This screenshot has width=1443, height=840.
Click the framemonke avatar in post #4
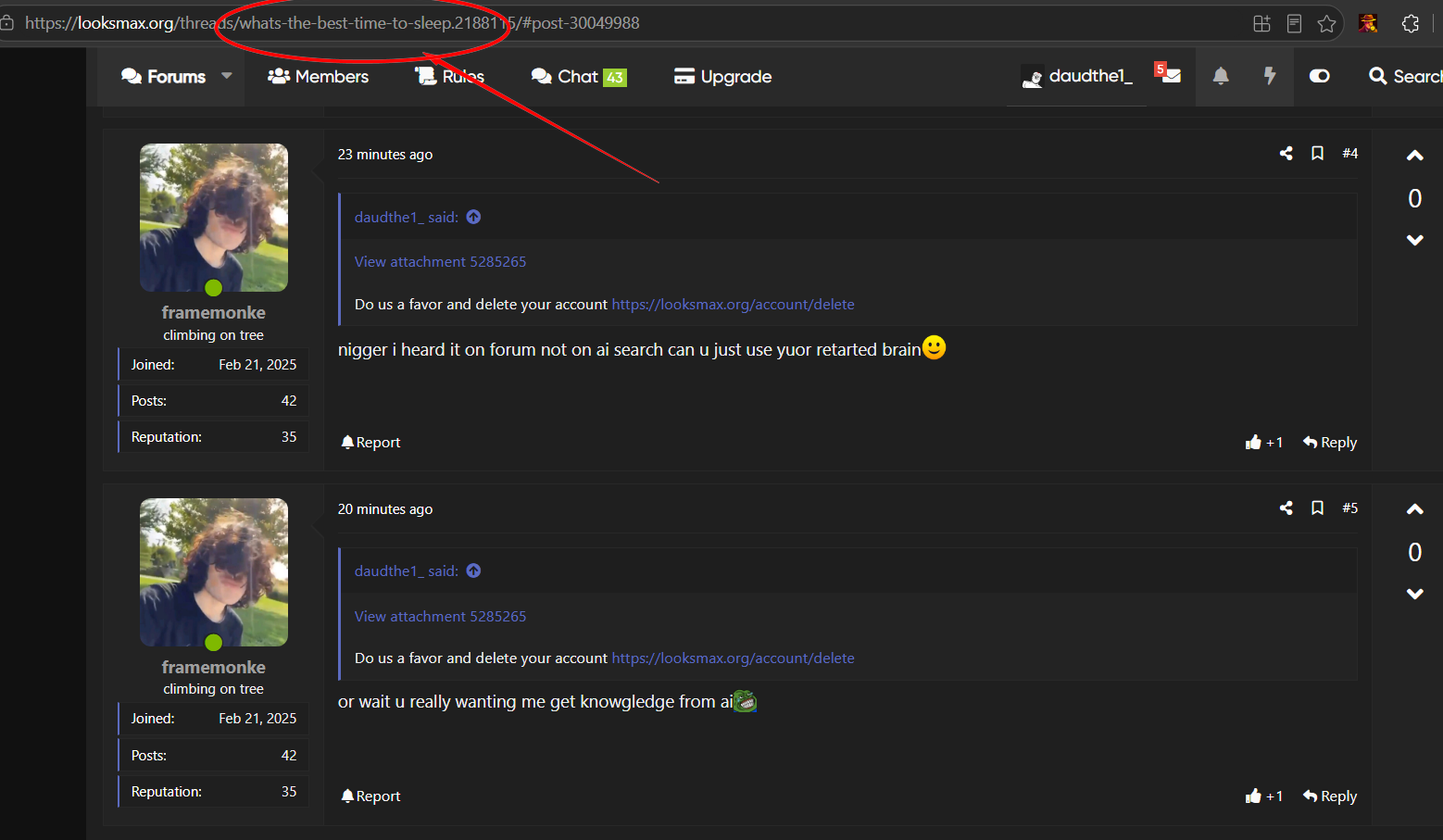(x=214, y=218)
